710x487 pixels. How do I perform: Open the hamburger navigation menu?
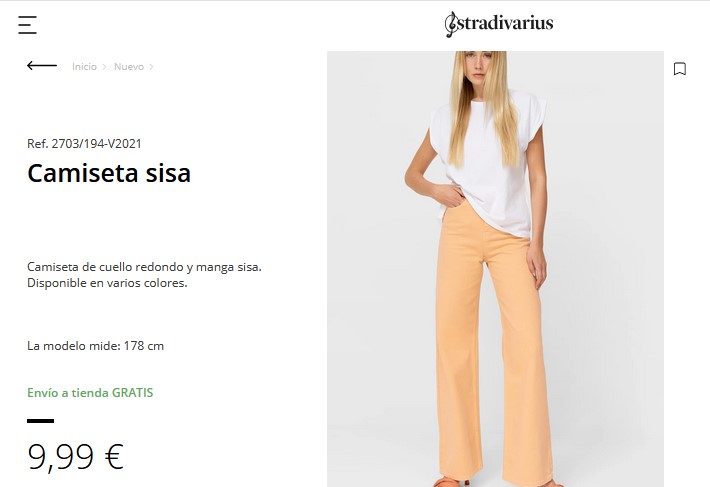[x=27, y=25]
